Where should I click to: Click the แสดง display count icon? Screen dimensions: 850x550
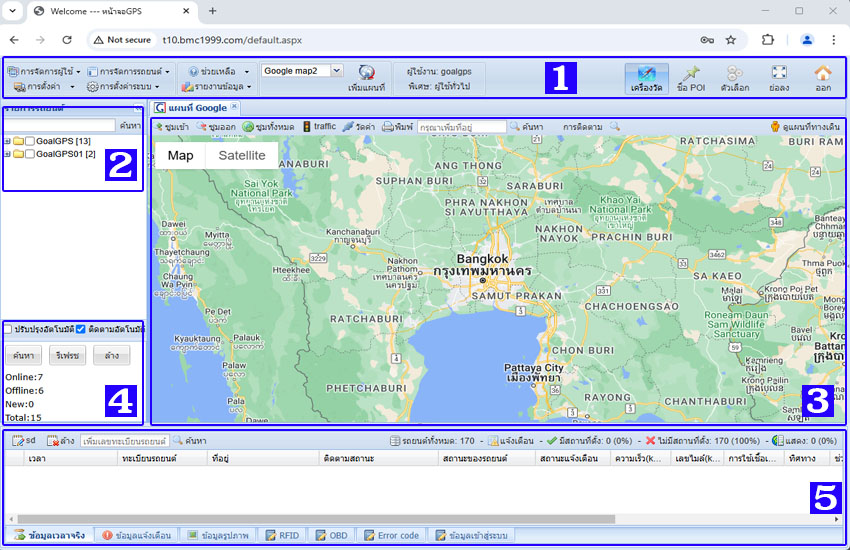777,441
